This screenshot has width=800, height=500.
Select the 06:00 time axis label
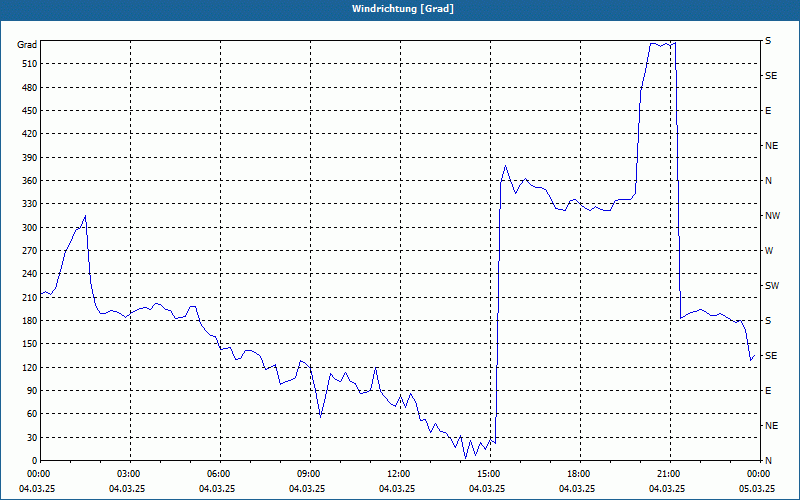coord(217,474)
